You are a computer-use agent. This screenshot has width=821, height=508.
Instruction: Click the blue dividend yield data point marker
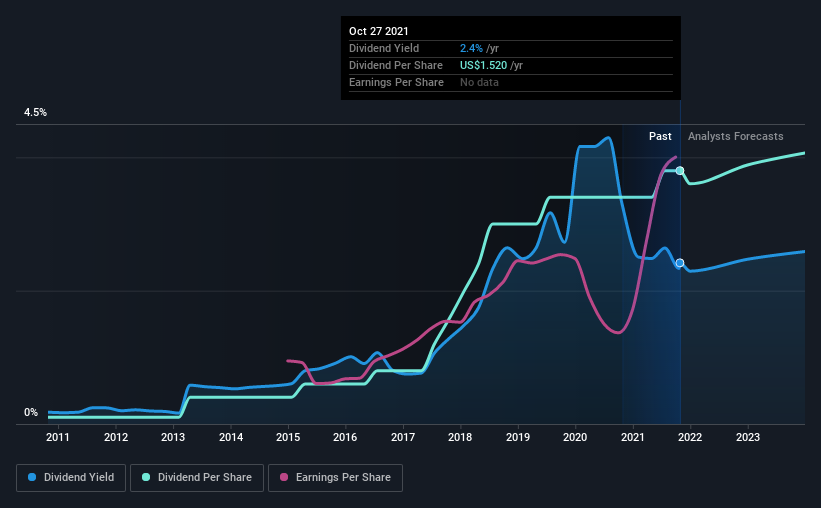click(680, 263)
